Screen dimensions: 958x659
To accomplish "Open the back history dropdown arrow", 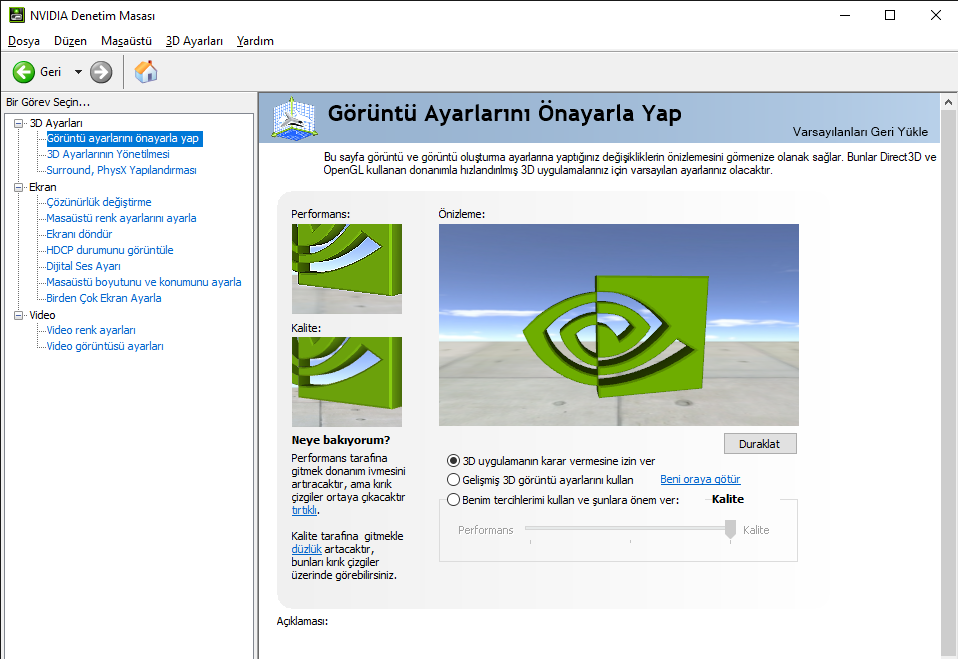I will click(78, 72).
